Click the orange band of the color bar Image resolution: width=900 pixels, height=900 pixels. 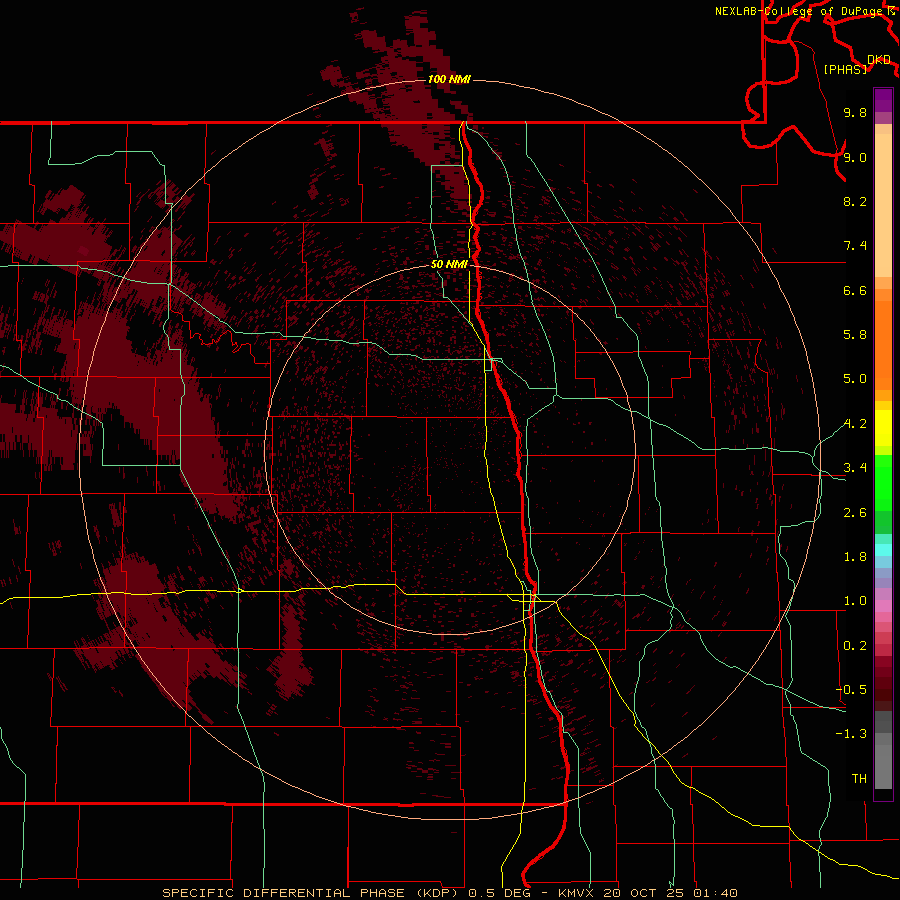pos(883,346)
